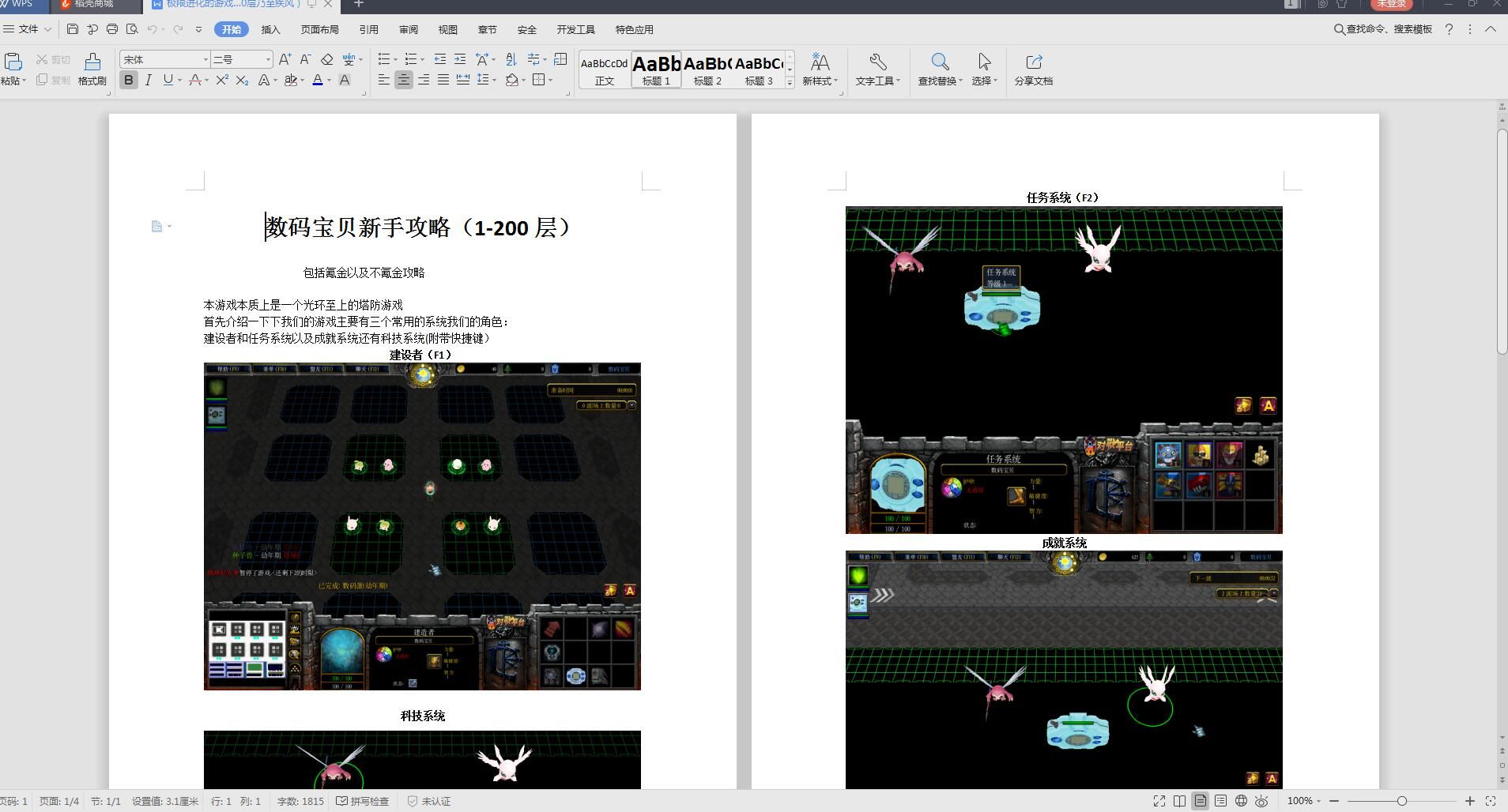1508x812 pixels.
Task: Open the 页面布局 ribbon tab
Action: (x=320, y=29)
